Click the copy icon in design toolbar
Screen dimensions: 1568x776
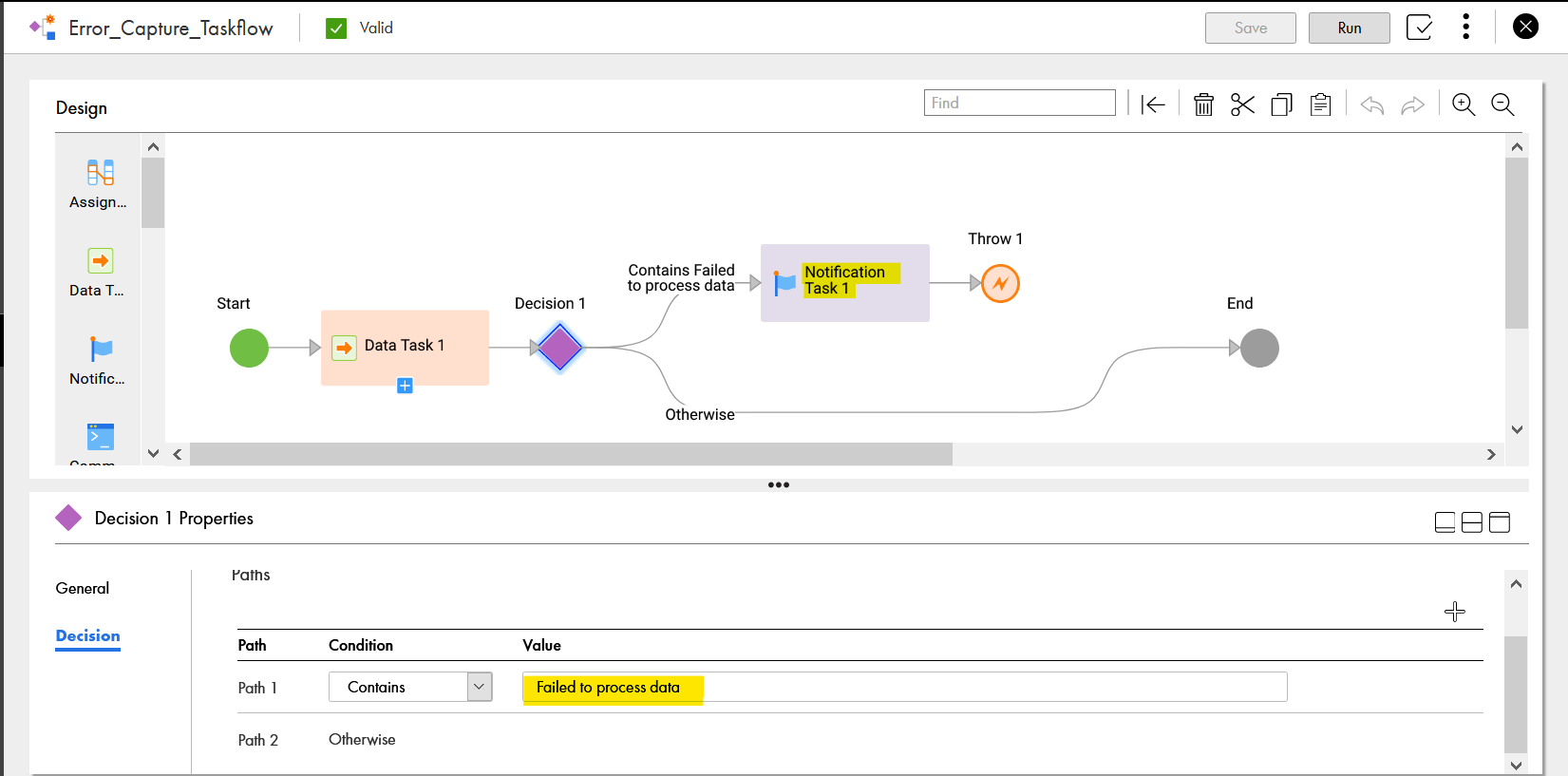pos(1281,104)
